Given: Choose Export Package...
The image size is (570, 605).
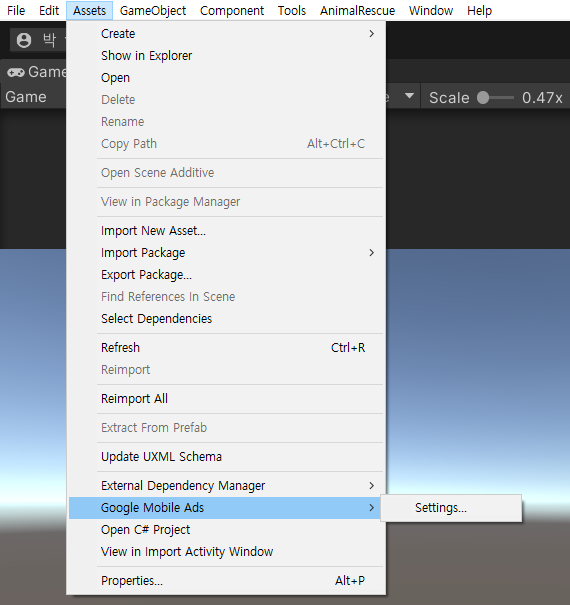Looking at the screenshot, I should pyautogui.click(x=226, y=275).
